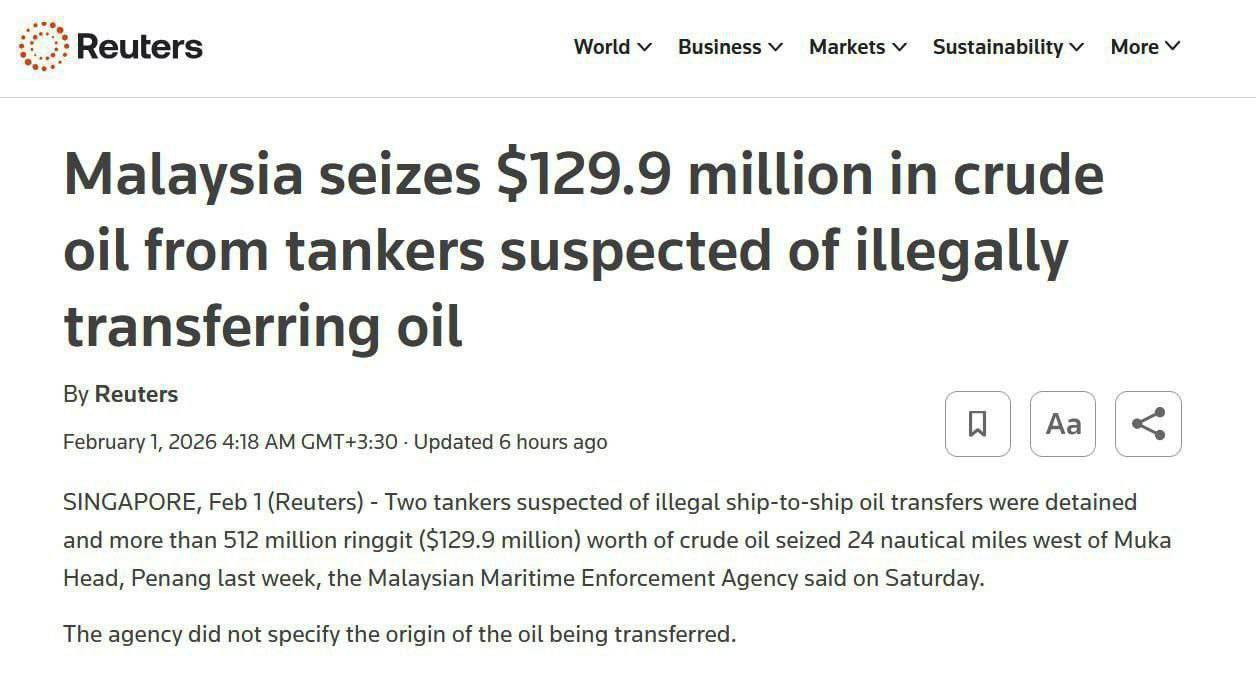The height and width of the screenshot is (690, 1256).
Task: Expand the World navigation dropdown
Action: (x=644, y=47)
